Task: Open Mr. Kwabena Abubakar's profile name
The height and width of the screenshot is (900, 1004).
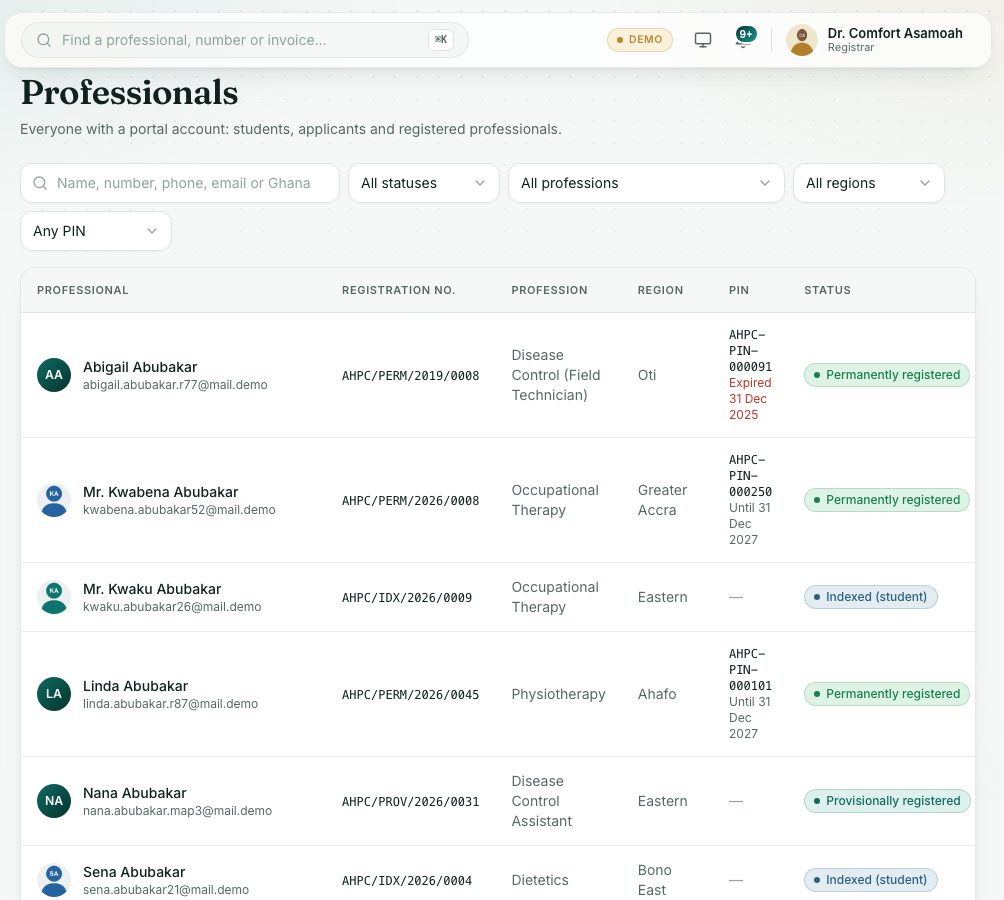Action: 161,492
